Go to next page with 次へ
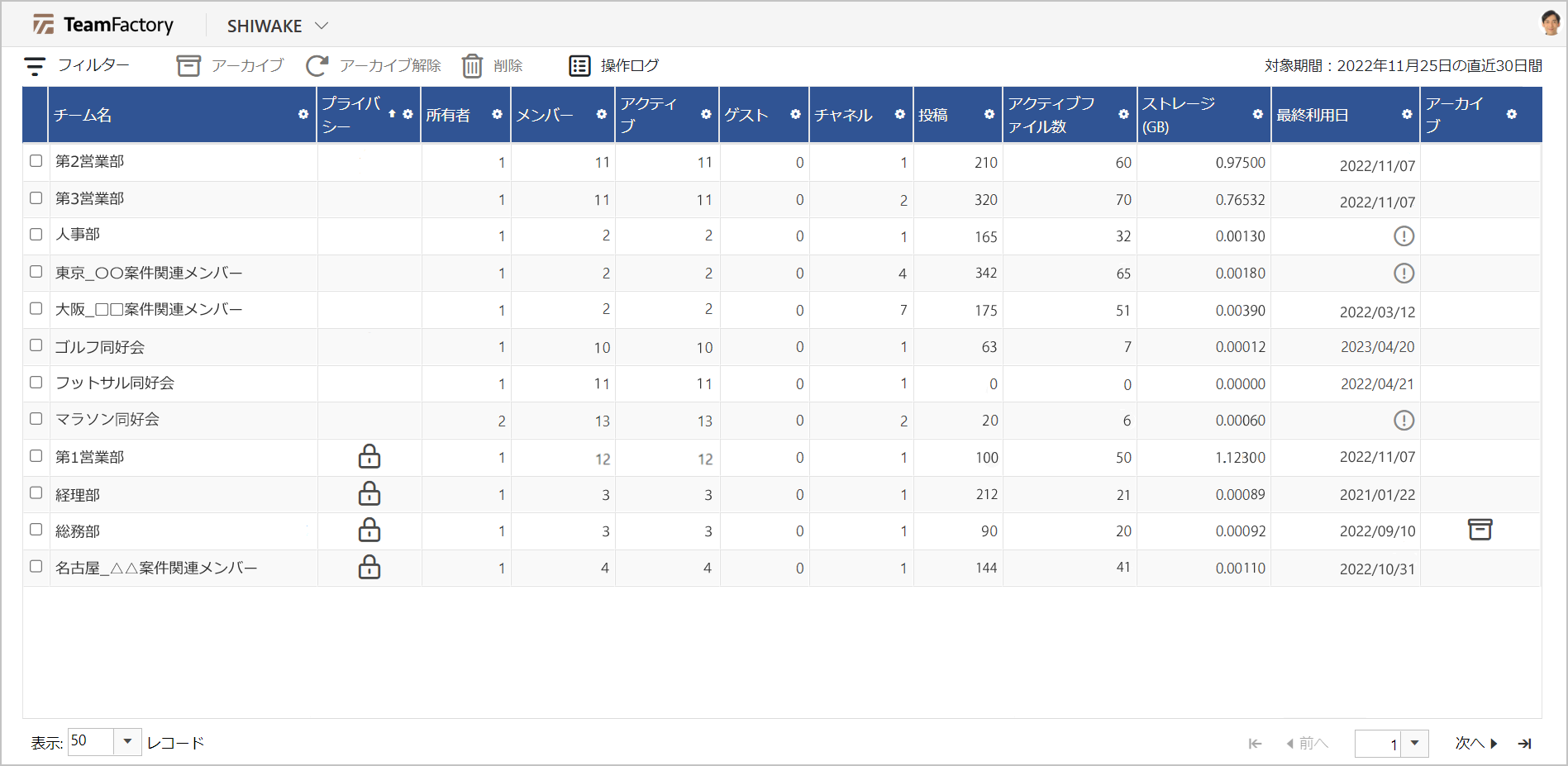This screenshot has height=766, width=1568. tap(1476, 744)
